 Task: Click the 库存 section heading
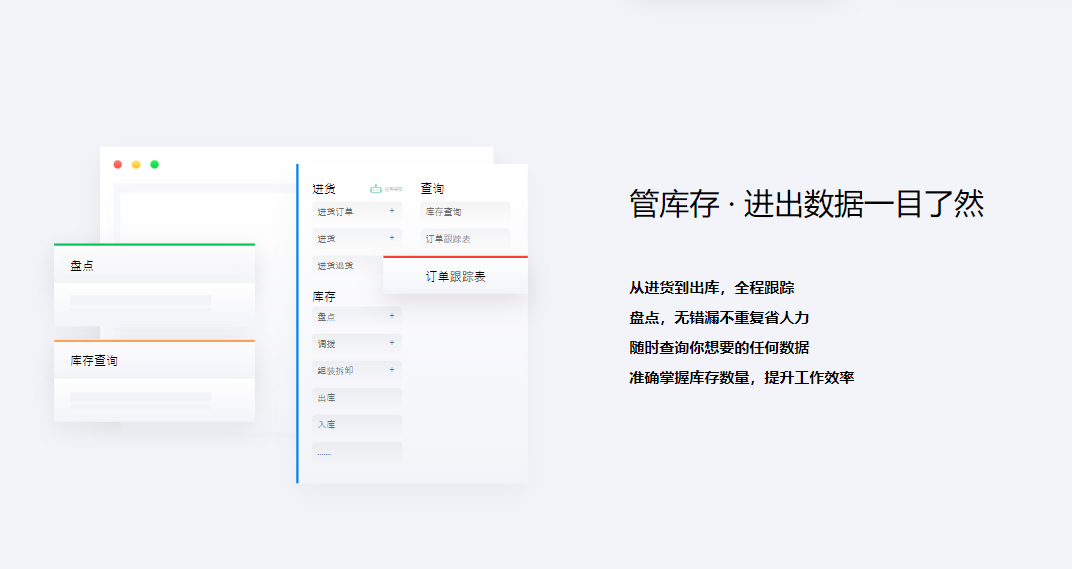(324, 297)
